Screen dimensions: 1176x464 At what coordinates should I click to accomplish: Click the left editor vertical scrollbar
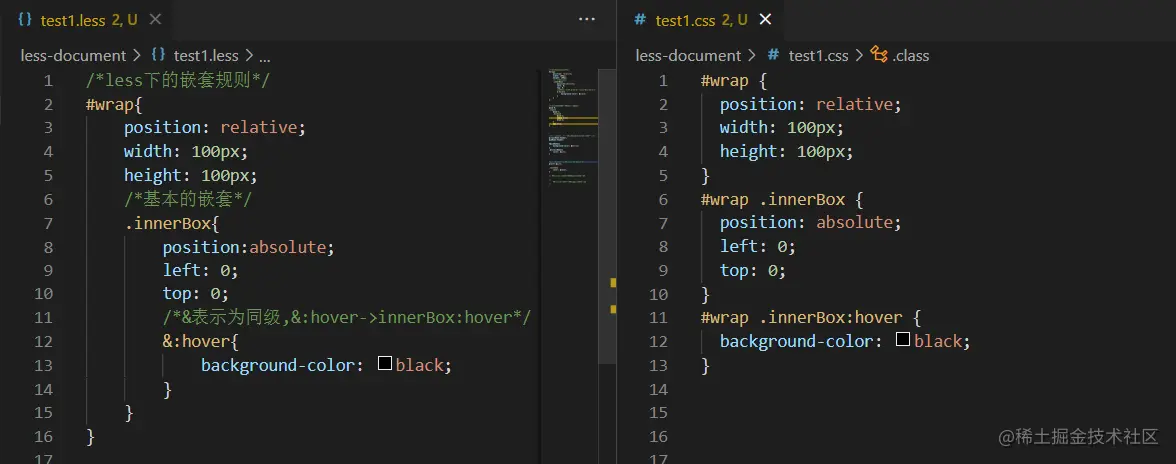(606, 217)
